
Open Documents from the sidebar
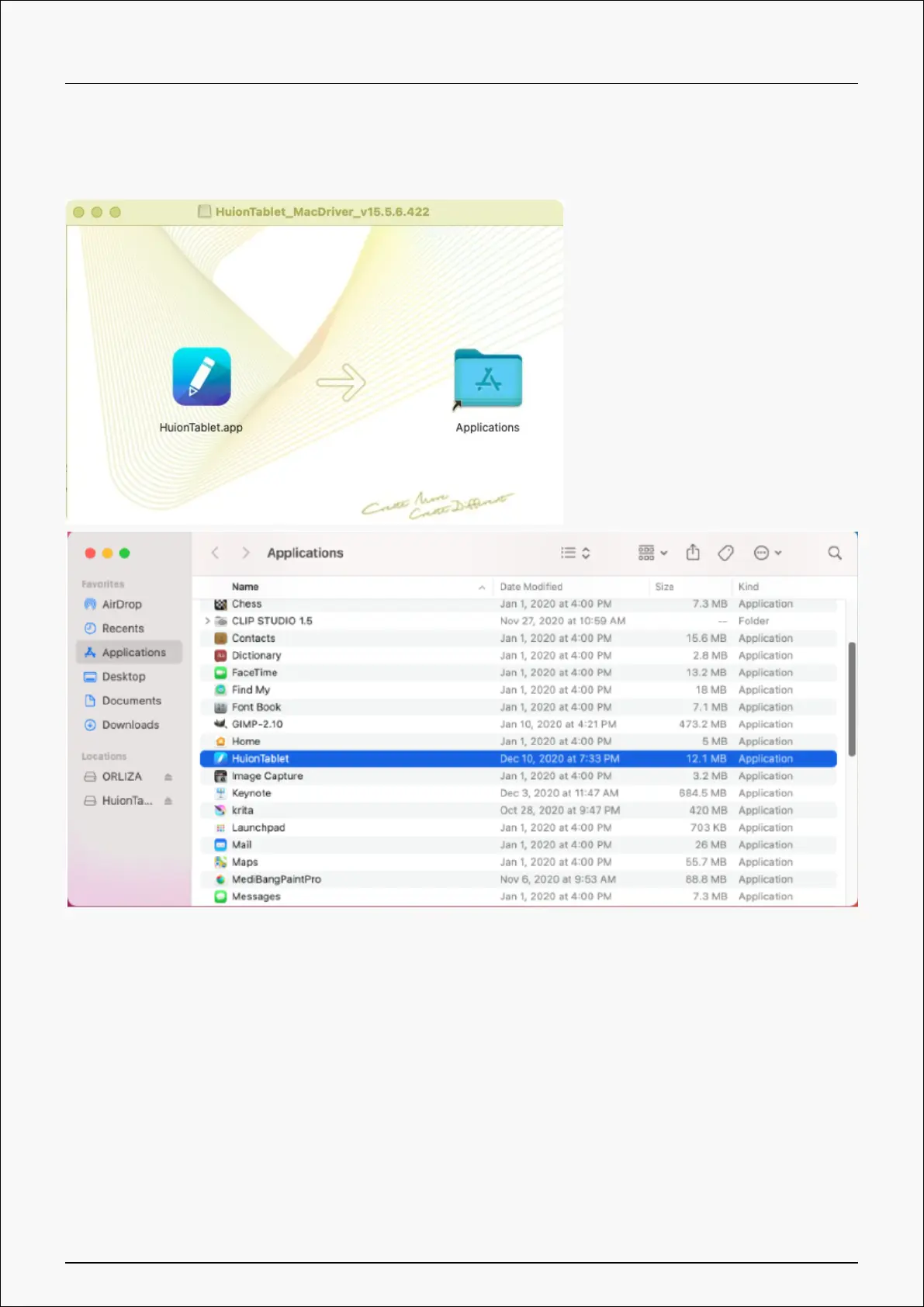click(123, 701)
